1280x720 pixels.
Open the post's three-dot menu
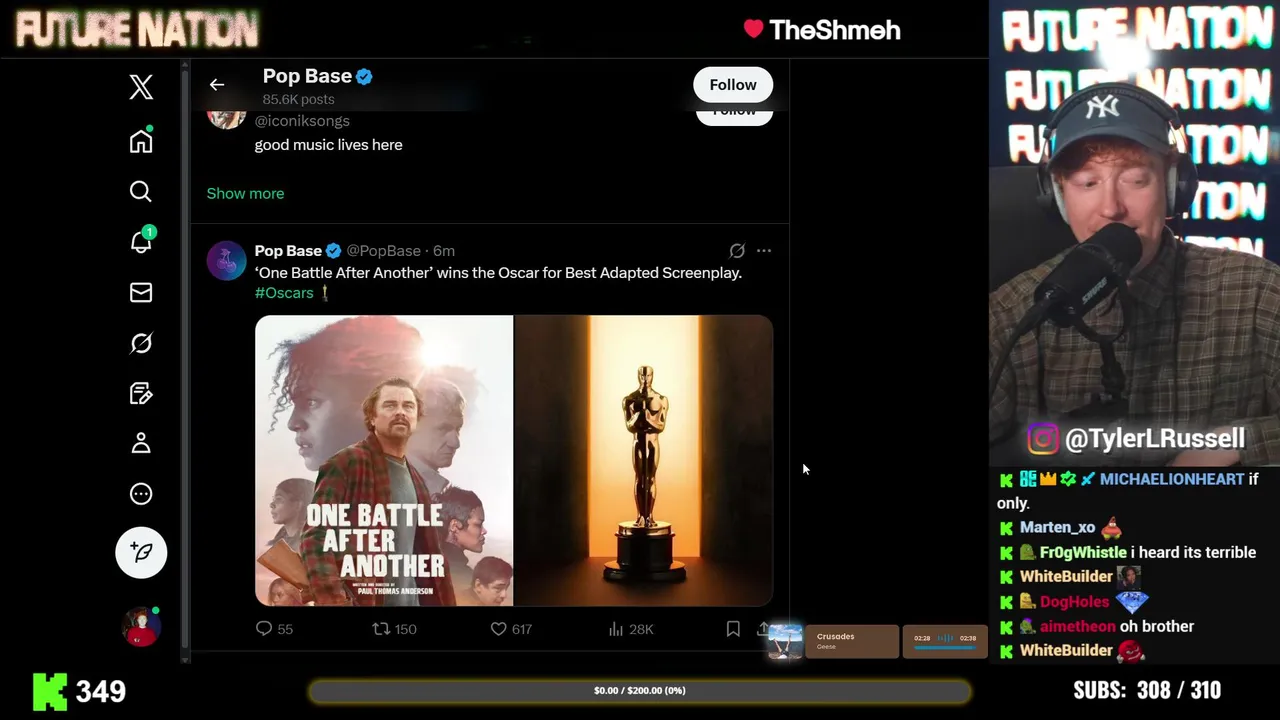[764, 251]
